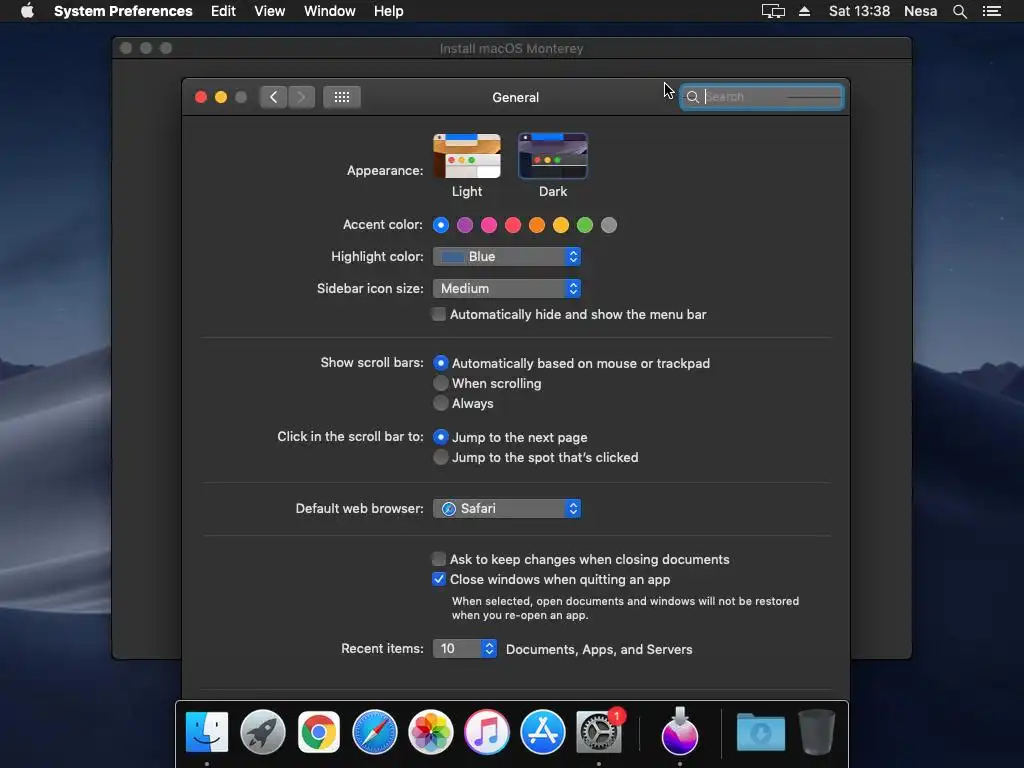Select Jump to the next page
The width and height of the screenshot is (1024, 768).
coord(441,437)
